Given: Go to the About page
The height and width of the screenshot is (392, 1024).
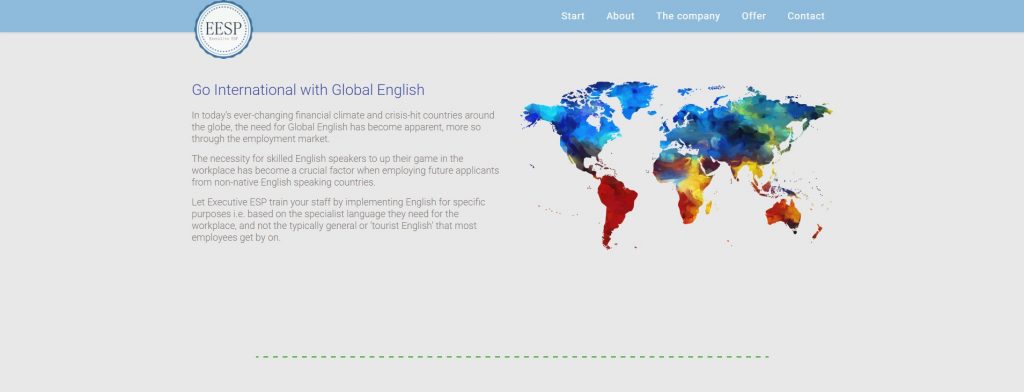Looking at the screenshot, I should (620, 16).
